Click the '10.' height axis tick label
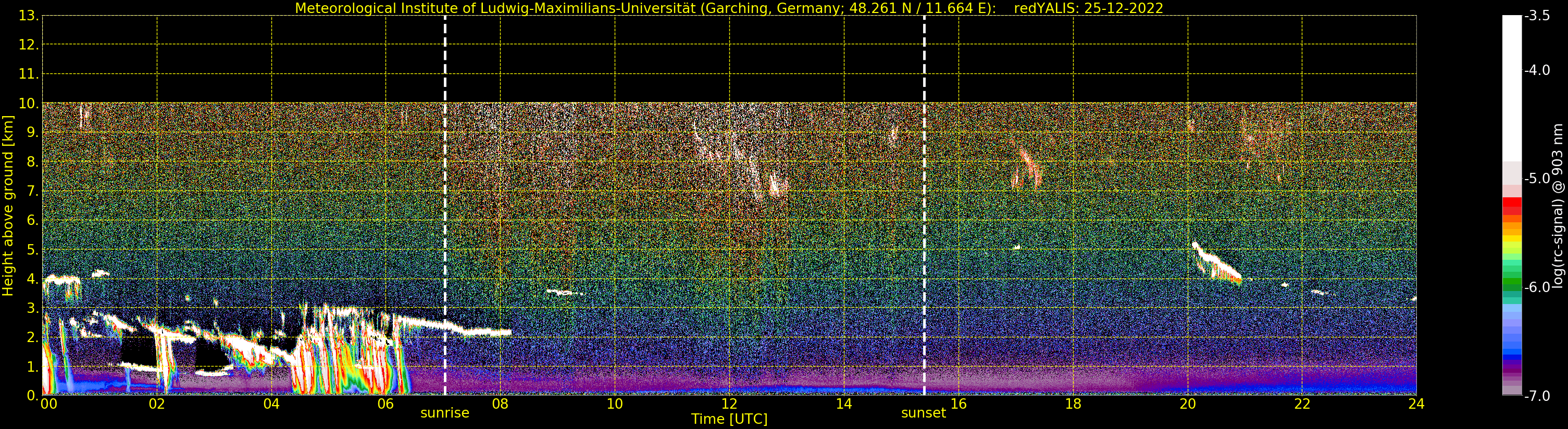The height and width of the screenshot is (429, 1568). (x=29, y=104)
